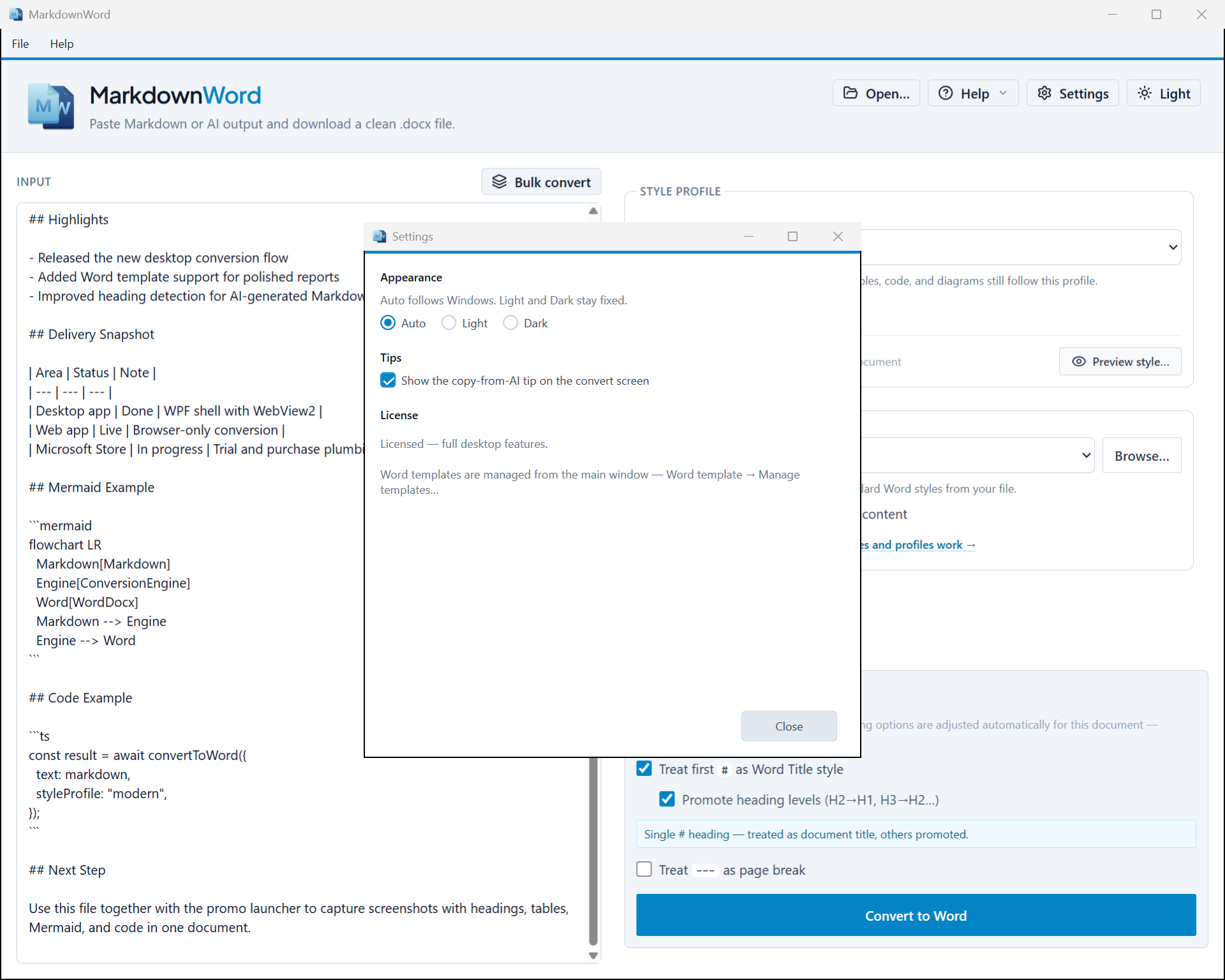Click the '| Area | Status | Note |' row

click(x=93, y=373)
